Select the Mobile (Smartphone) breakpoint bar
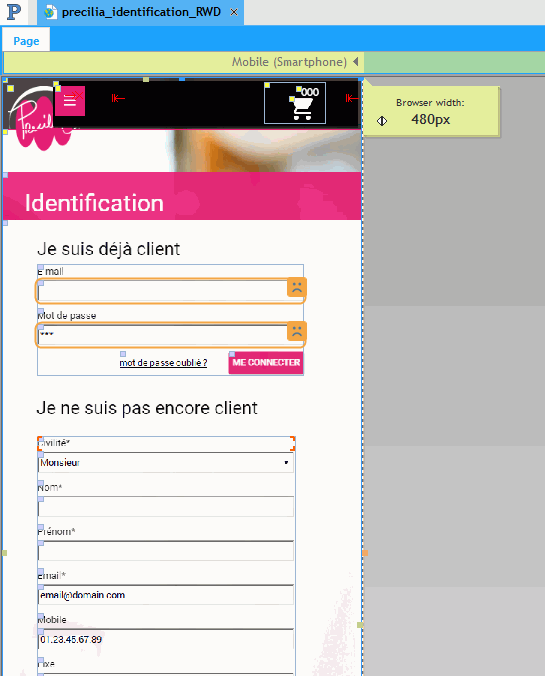 coord(184,62)
